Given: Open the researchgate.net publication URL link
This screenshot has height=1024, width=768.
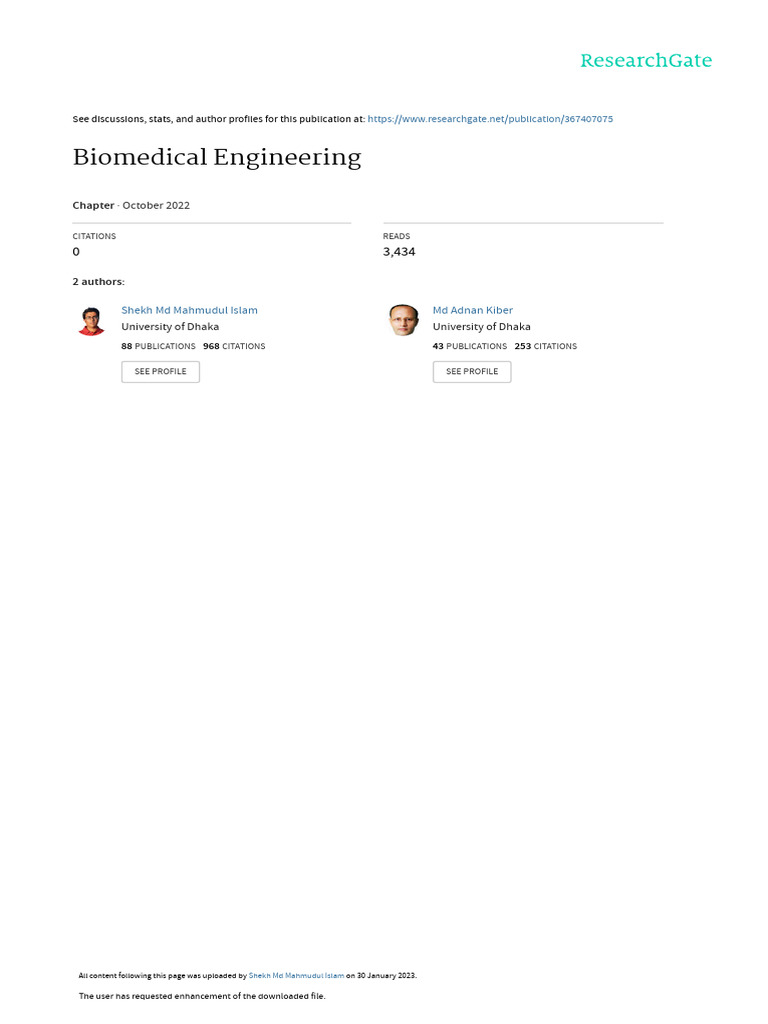Looking at the screenshot, I should pyautogui.click(x=490, y=119).
